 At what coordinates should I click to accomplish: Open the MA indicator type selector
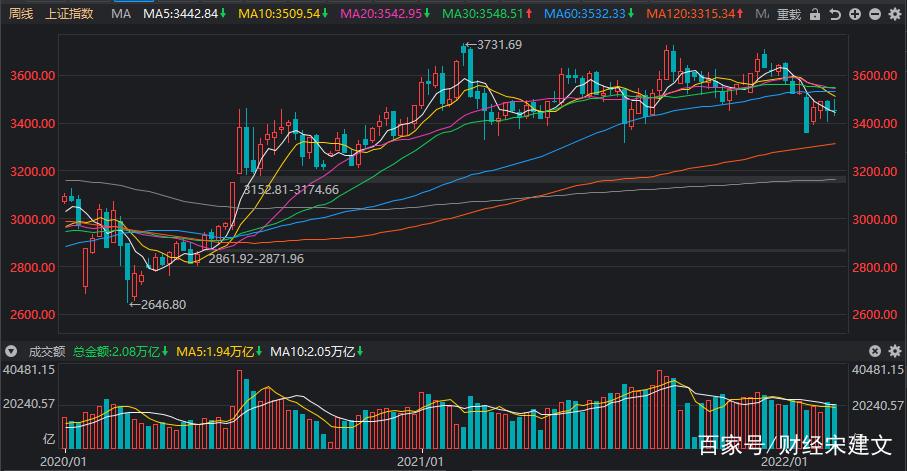(x=120, y=15)
